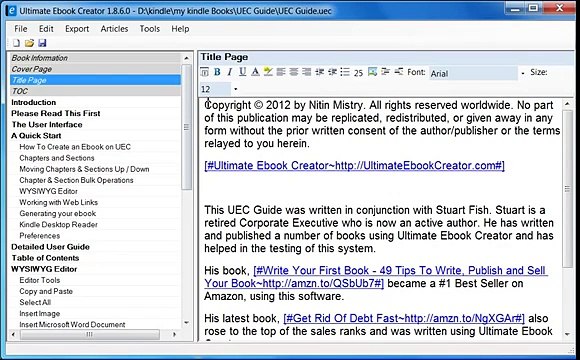Select Book Information in the sidebar
Screen dimensions: 580x360
pos(95,58)
